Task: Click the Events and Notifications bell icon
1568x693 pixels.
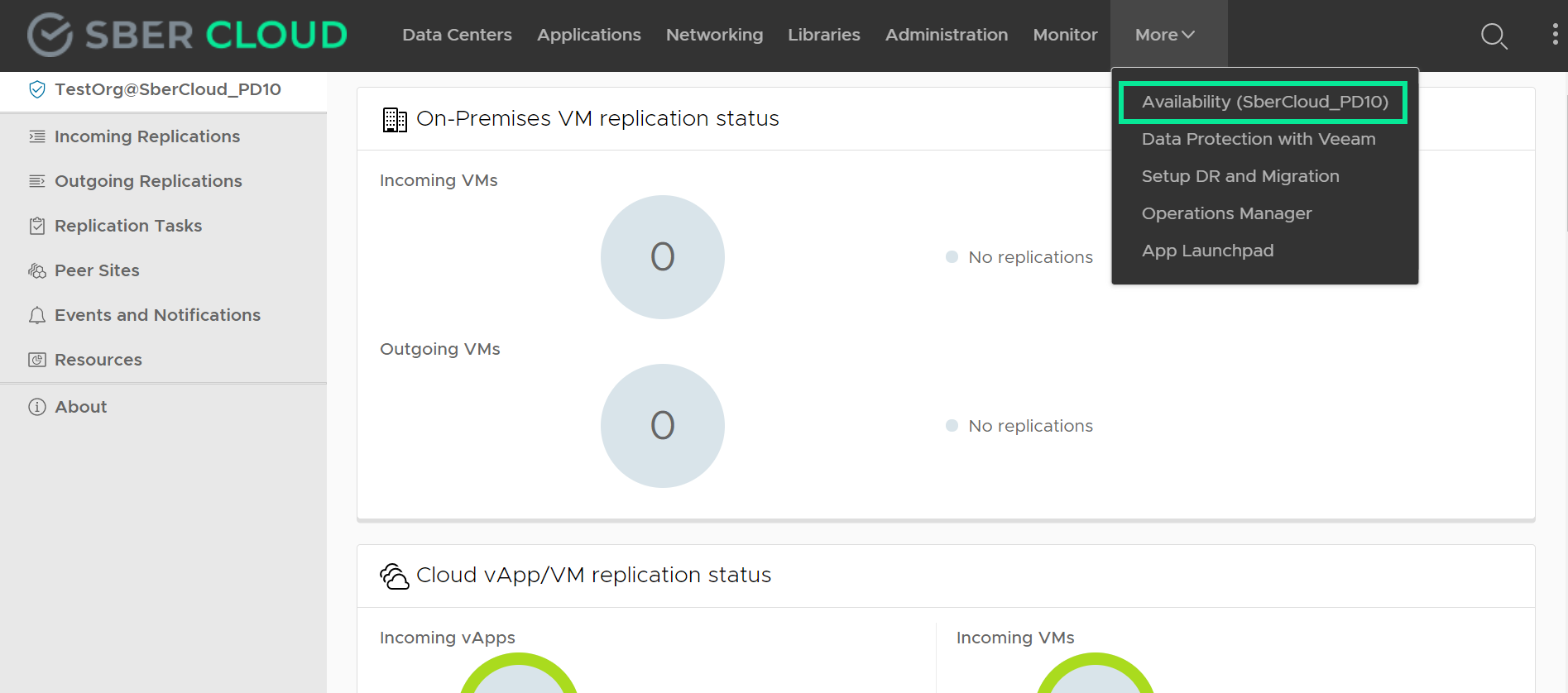Action: coord(37,315)
